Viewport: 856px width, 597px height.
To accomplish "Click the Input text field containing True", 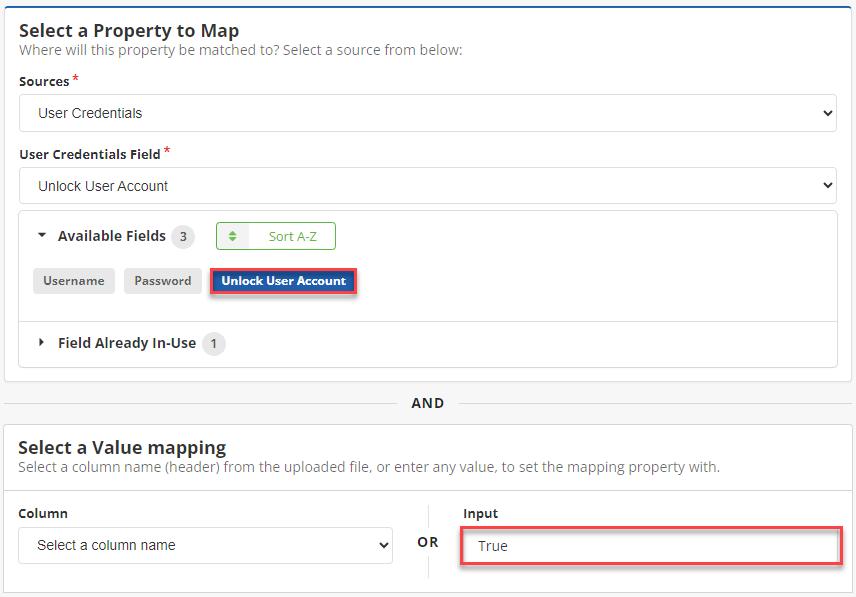I will (650, 547).
